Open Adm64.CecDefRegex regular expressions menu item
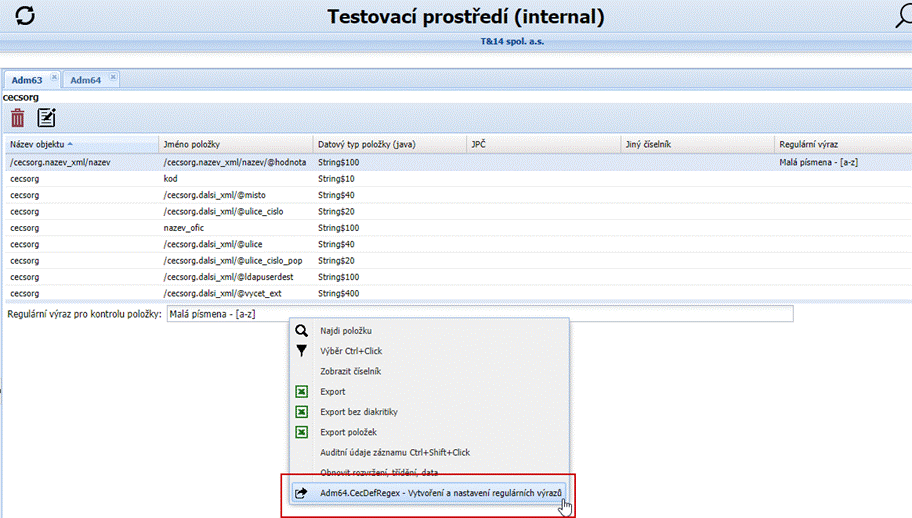 440,493
